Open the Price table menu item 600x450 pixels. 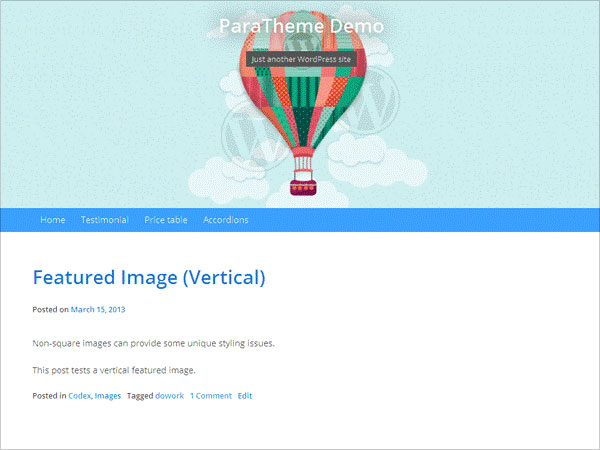click(166, 220)
